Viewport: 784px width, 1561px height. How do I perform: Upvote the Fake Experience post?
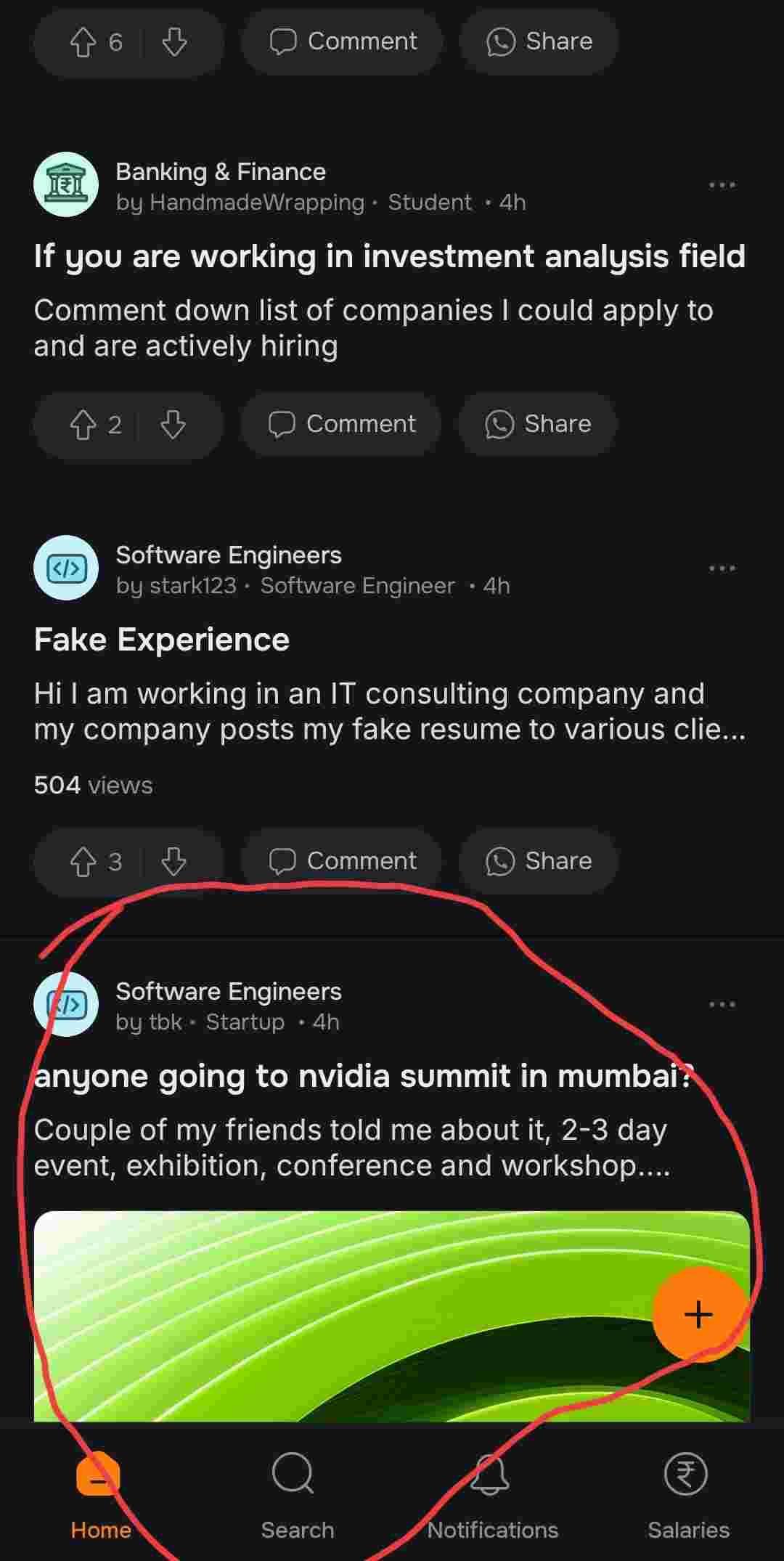(83, 862)
